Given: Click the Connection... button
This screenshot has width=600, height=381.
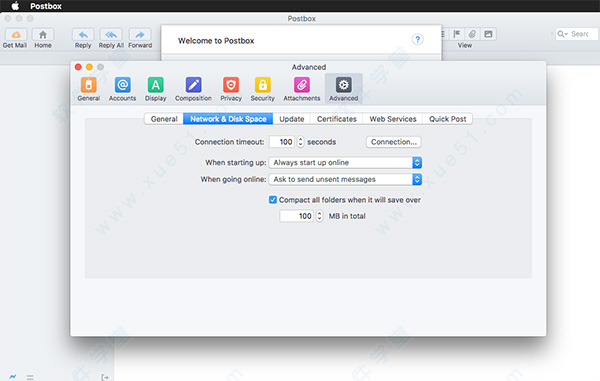Looking at the screenshot, I should pyautogui.click(x=394, y=142).
